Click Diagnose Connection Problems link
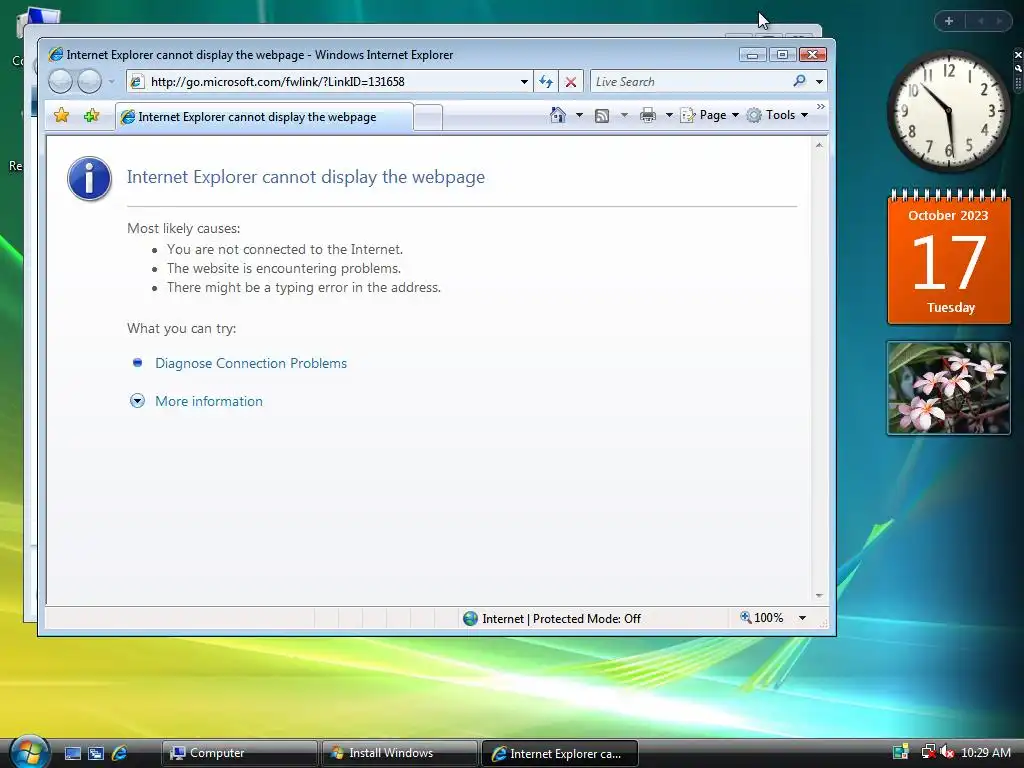 tap(251, 363)
